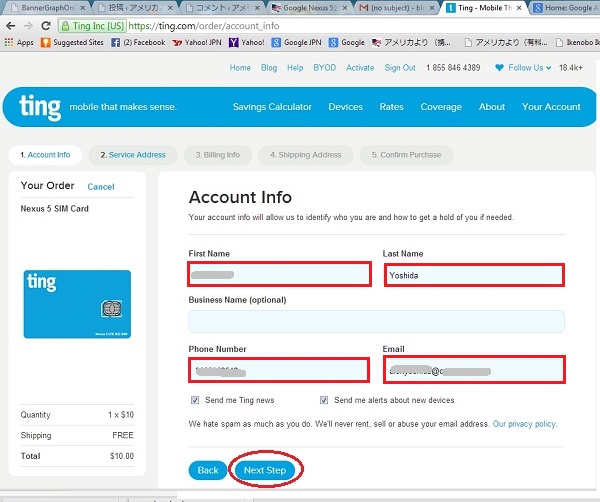Viewport: 600px width, 502px height.
Task: Open Your Account in the nav bar
Action: 551,107
